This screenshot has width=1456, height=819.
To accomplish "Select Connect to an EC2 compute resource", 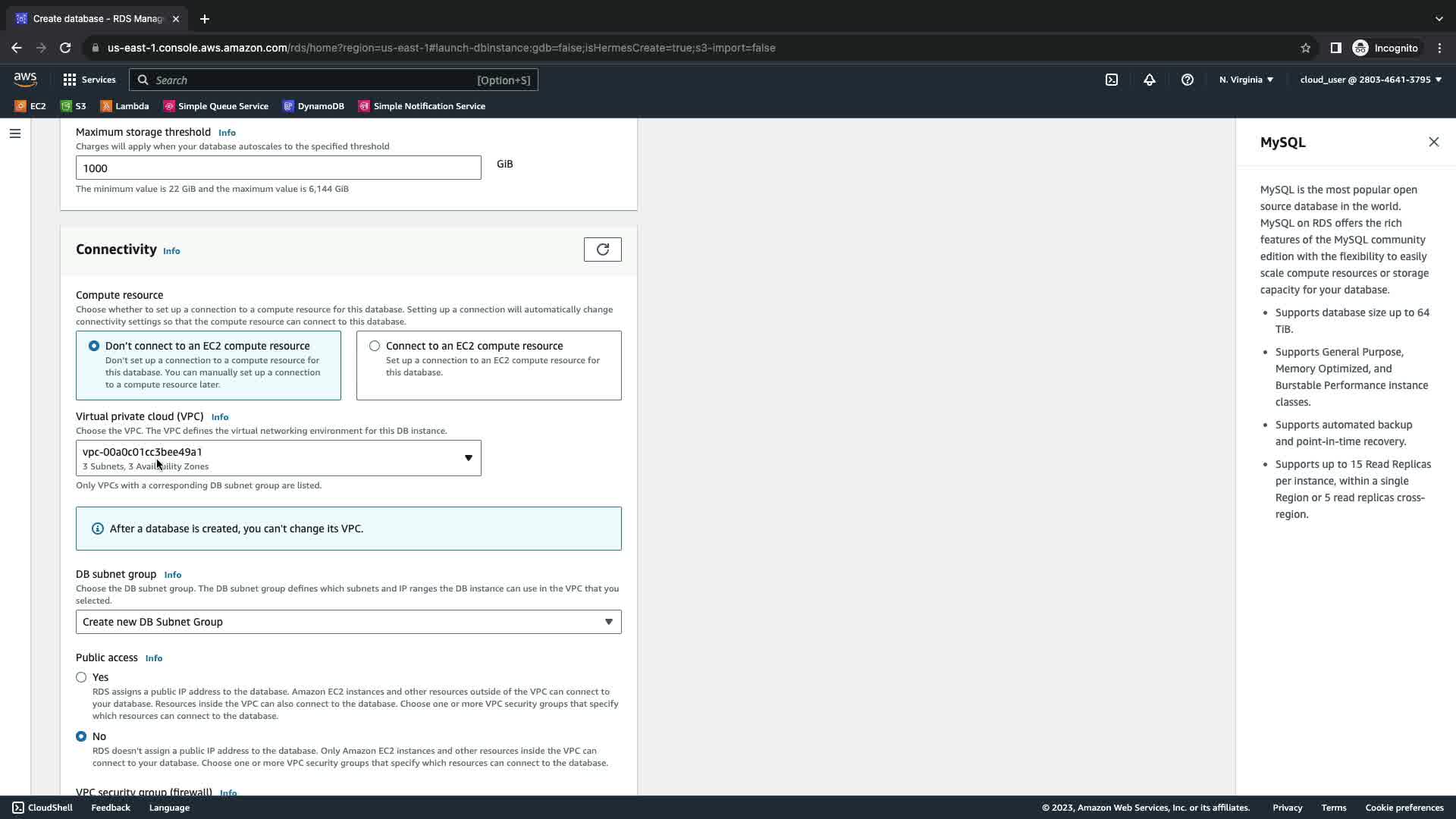I will [x=375, y=346].
